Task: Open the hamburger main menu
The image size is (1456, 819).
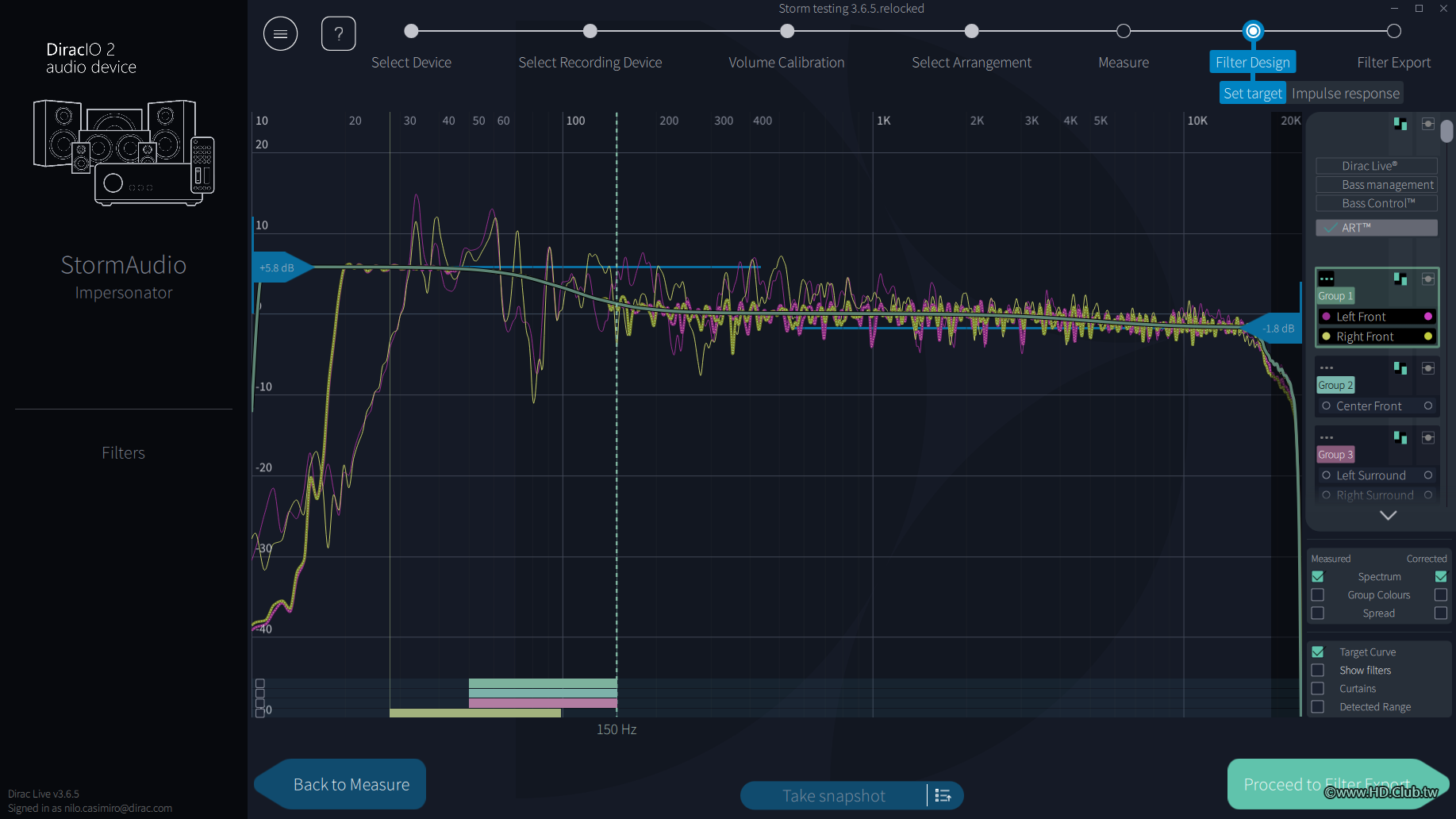Action: [280, 33]
